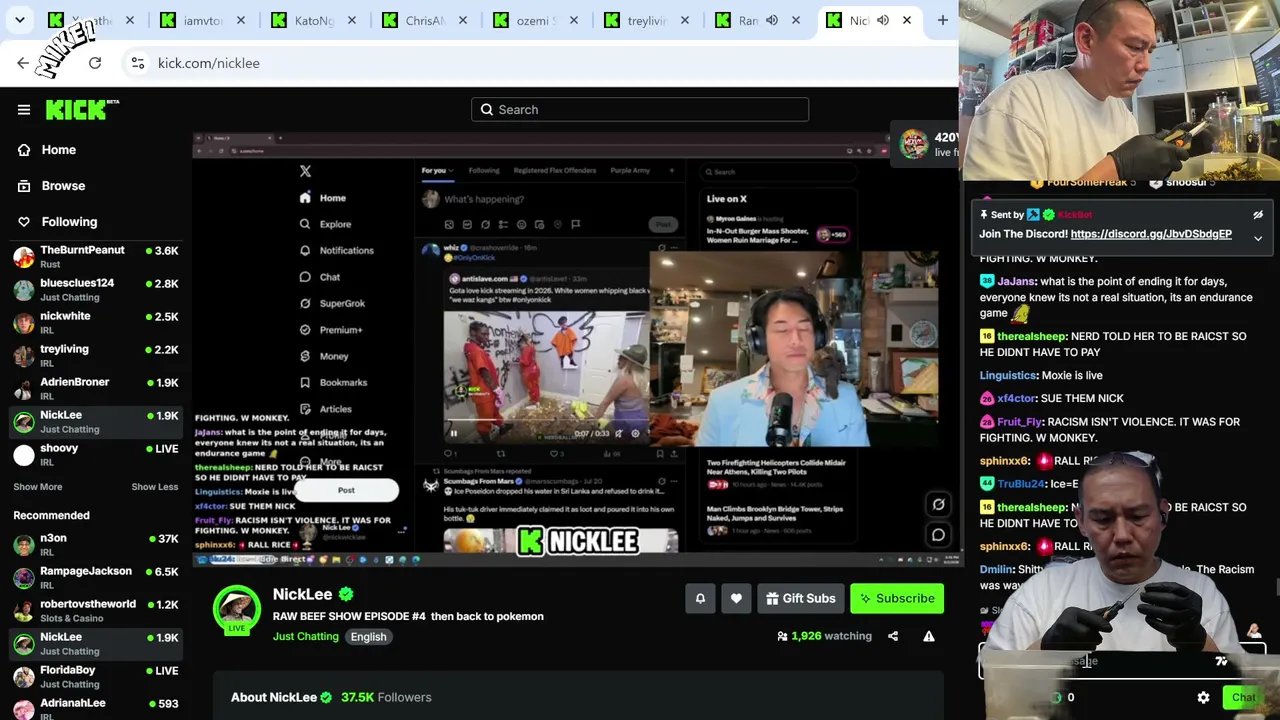Click the chat bubble icon on stream overlay
Image resolution: width=1280 pixels, height=720 pixels.
click(939, 535)
